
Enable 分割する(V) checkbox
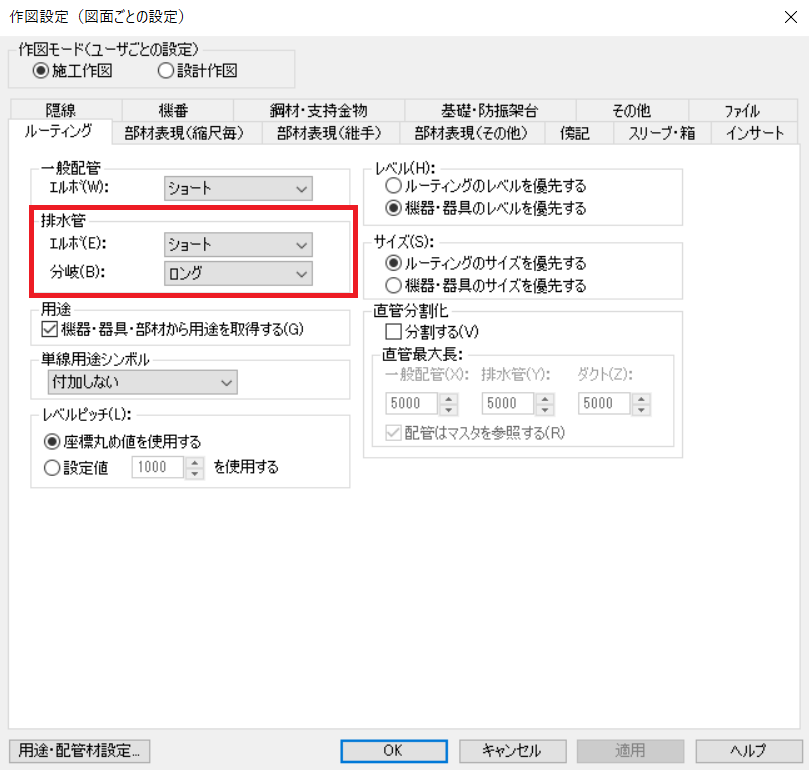tap(394, 331)
